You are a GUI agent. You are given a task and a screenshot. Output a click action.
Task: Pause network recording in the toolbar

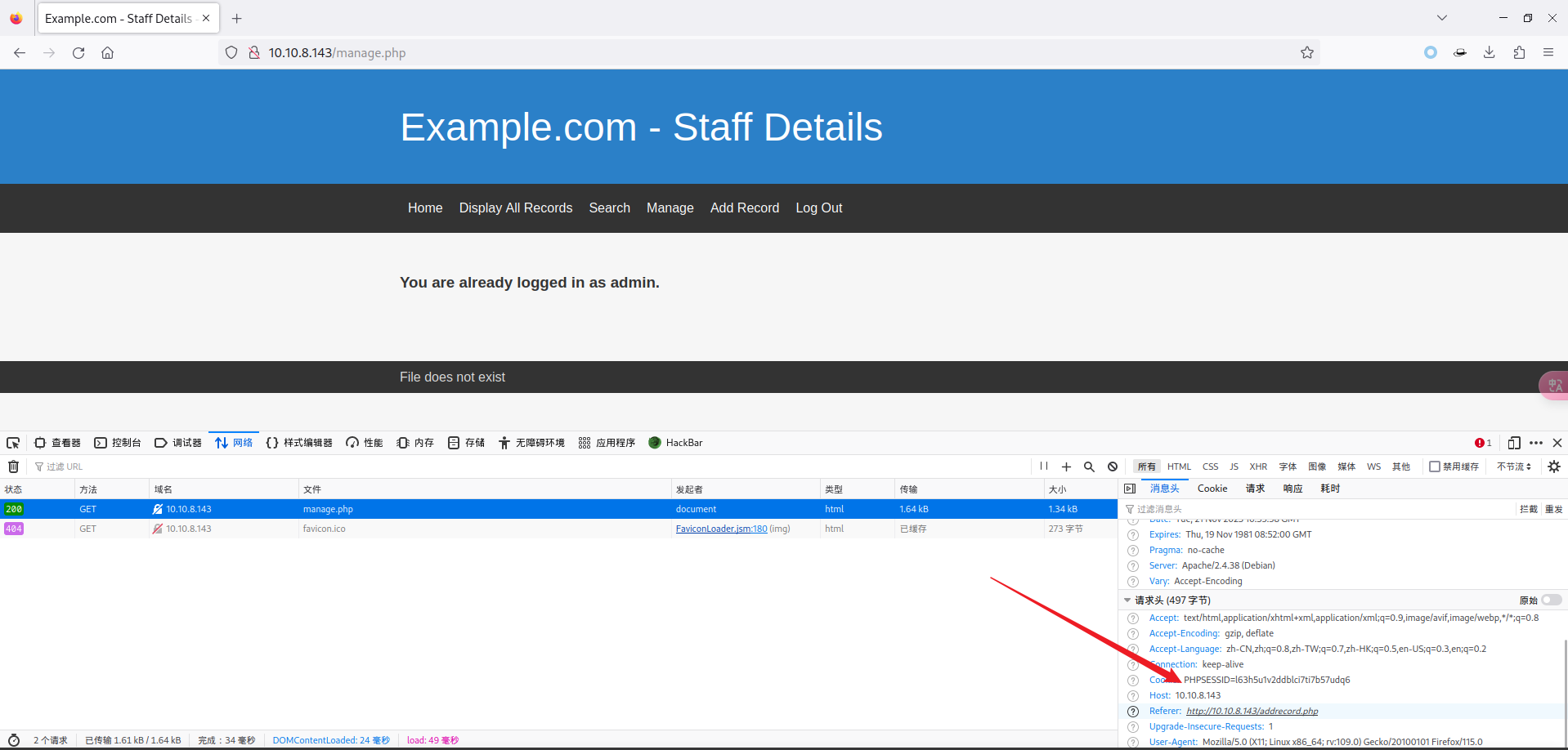tap(1044, 467)
